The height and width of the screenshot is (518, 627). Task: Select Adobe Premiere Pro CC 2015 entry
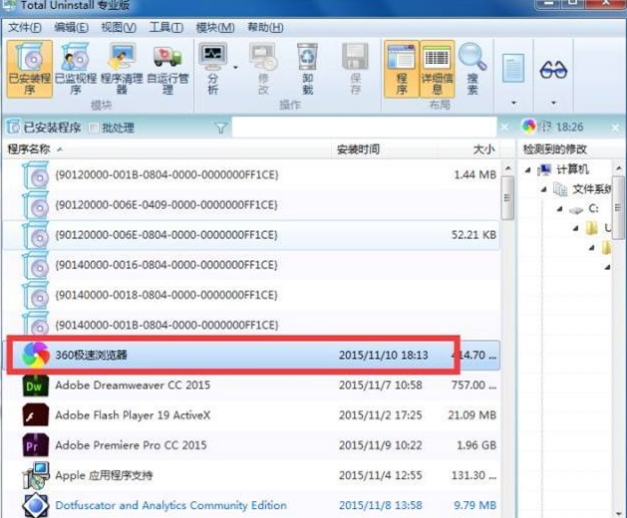[x=131, y=445]
